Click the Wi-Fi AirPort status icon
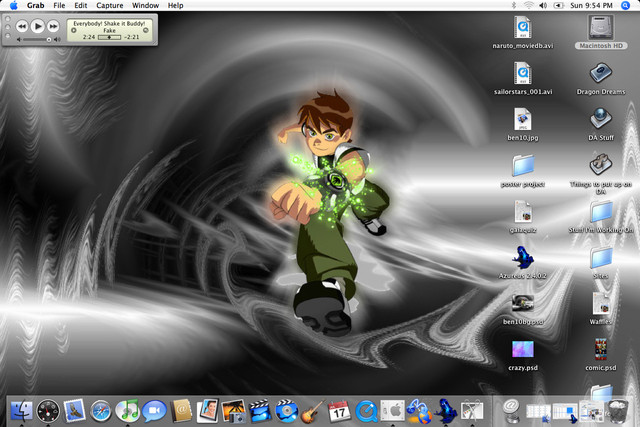This screenshot has height=427, width=640. point(529,5)
